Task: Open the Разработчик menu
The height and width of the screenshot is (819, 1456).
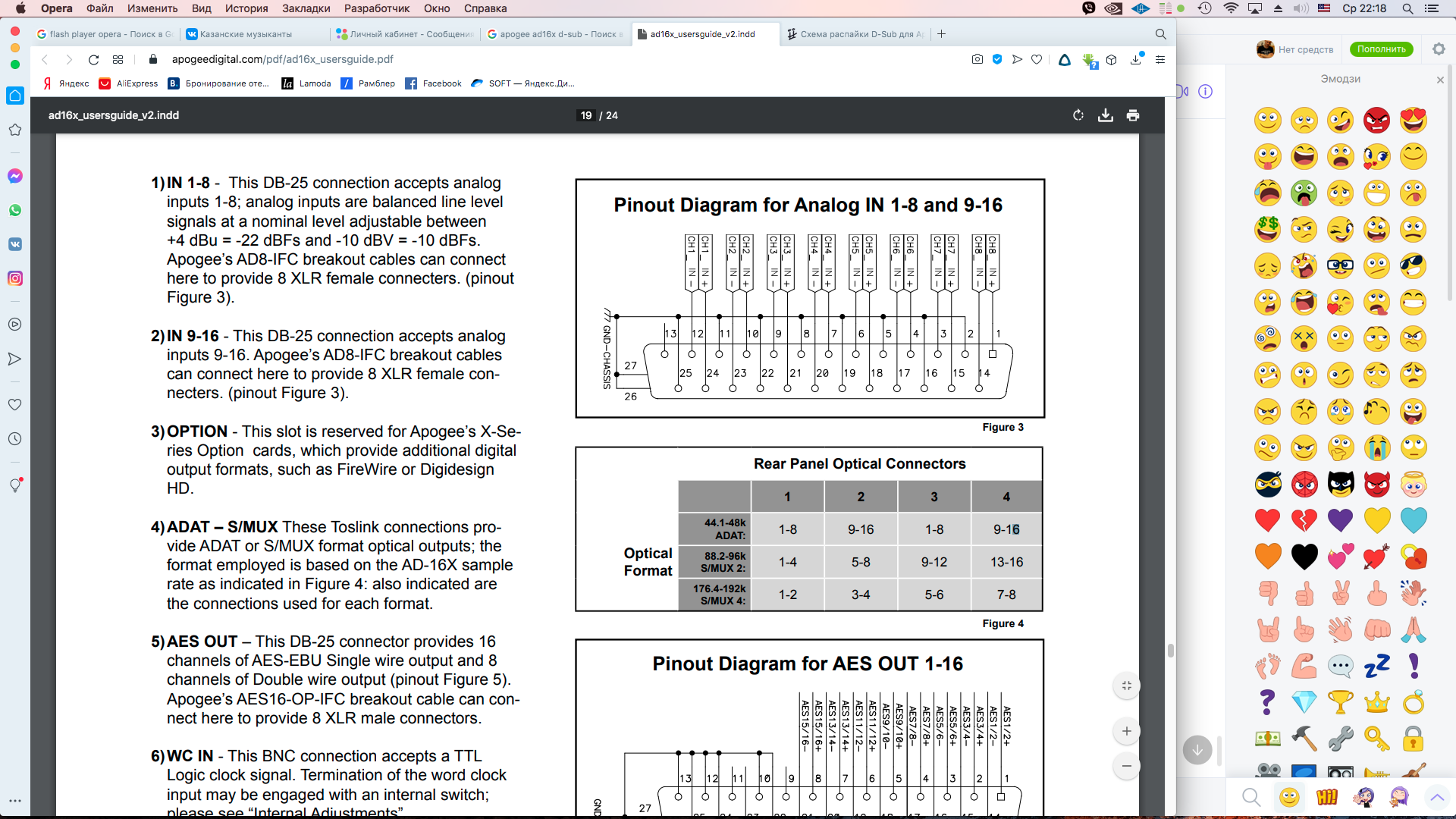Action: (x=377, y=8)
